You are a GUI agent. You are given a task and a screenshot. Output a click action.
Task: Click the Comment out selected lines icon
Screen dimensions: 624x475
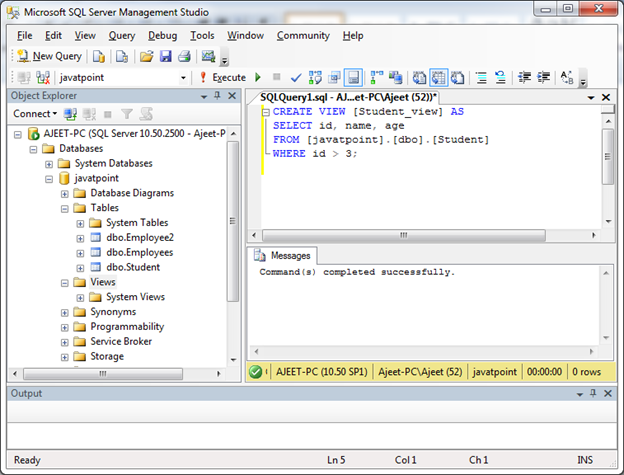(x=482, y=78)
